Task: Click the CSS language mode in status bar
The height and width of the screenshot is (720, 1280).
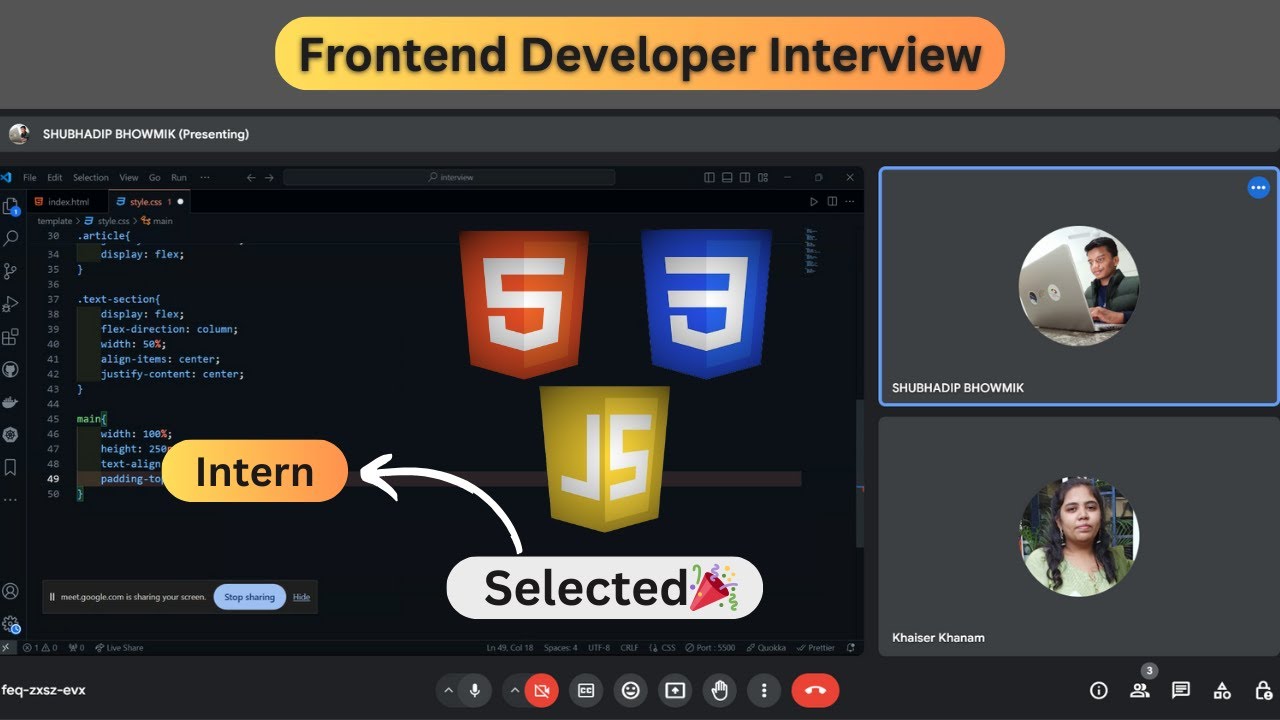Action: point(661,648)
